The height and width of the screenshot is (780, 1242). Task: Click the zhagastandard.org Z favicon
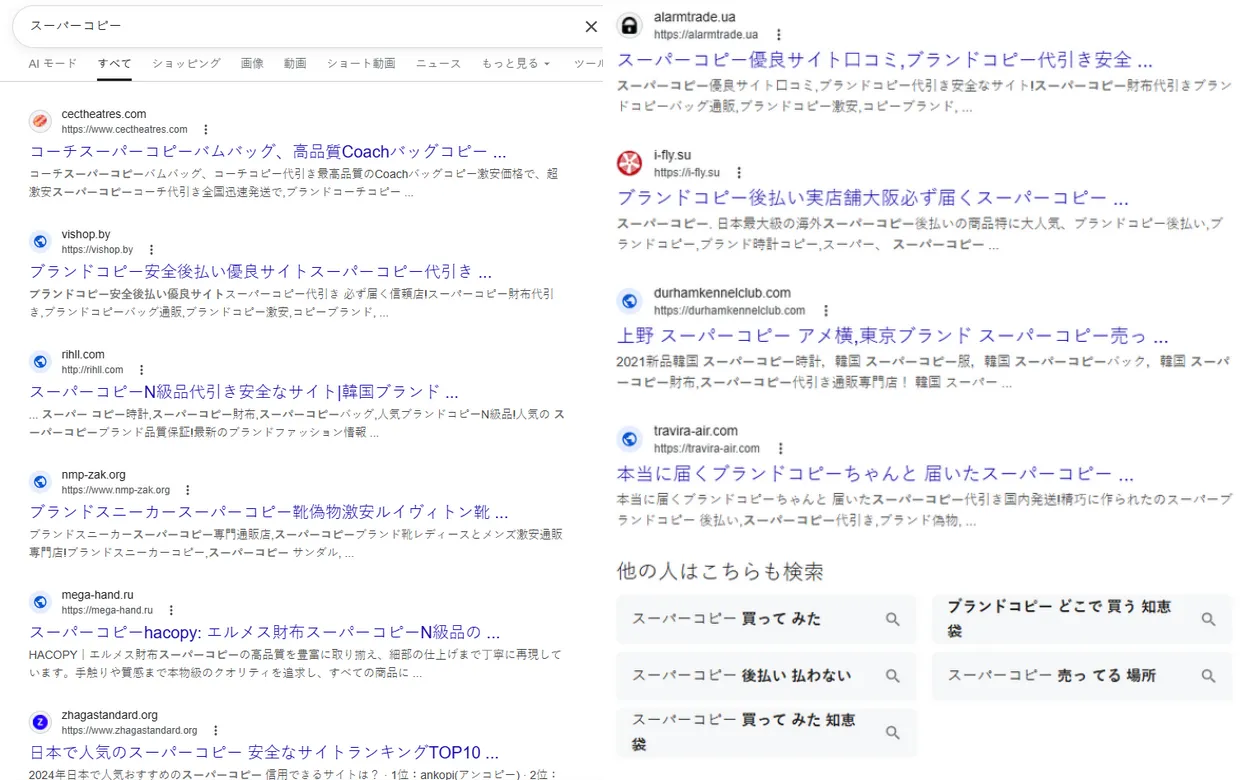point(40,722)
